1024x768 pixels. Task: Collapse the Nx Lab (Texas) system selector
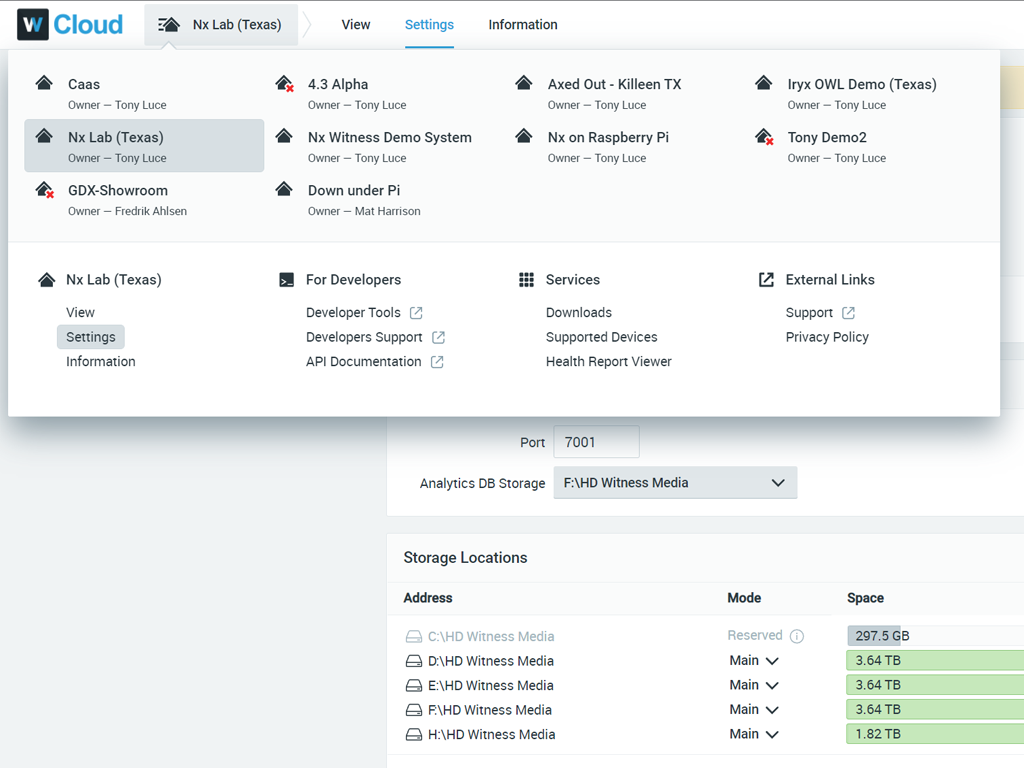[x=221, y=25]
